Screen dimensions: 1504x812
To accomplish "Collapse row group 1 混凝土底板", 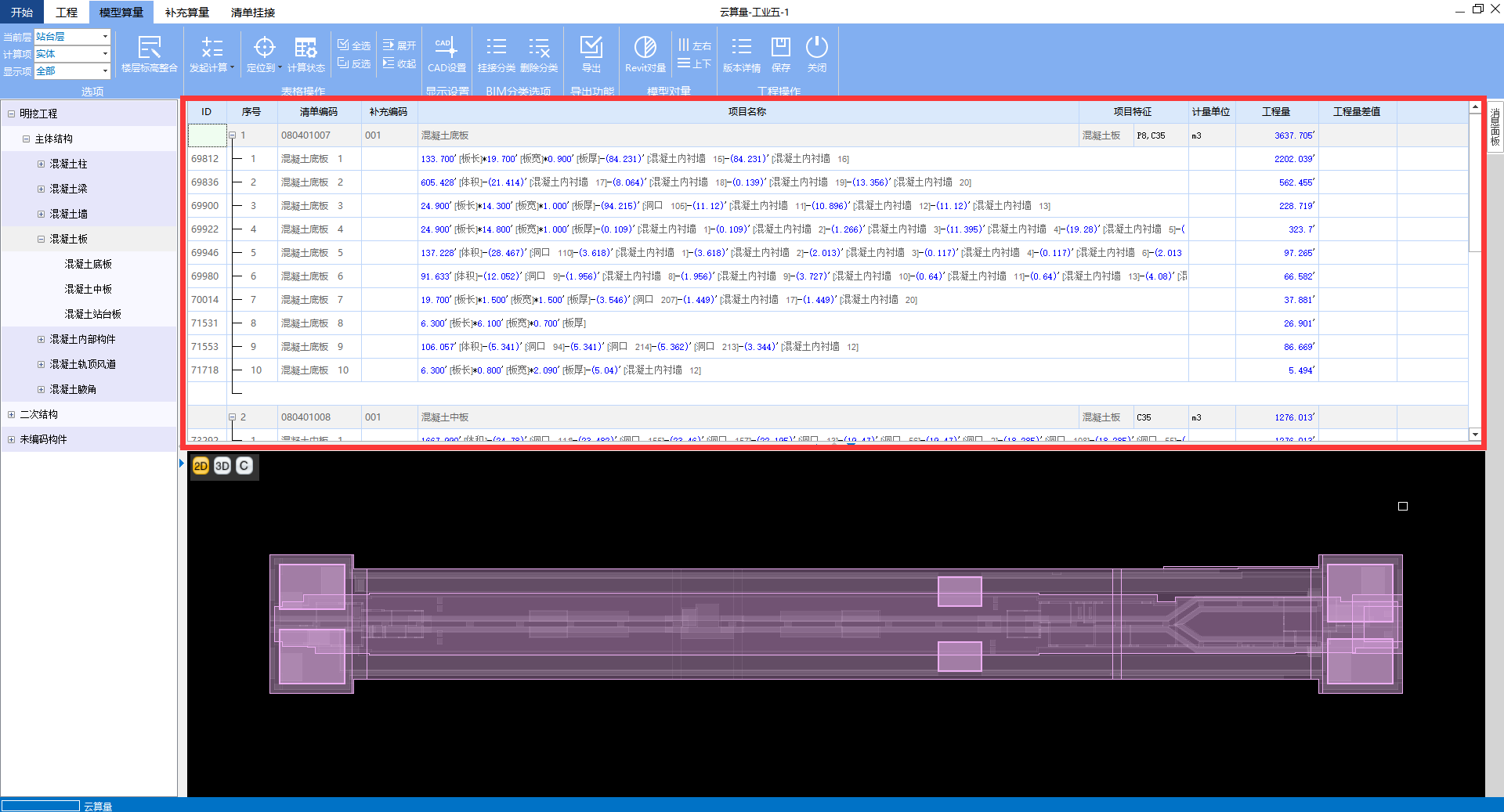I will 232,135.
